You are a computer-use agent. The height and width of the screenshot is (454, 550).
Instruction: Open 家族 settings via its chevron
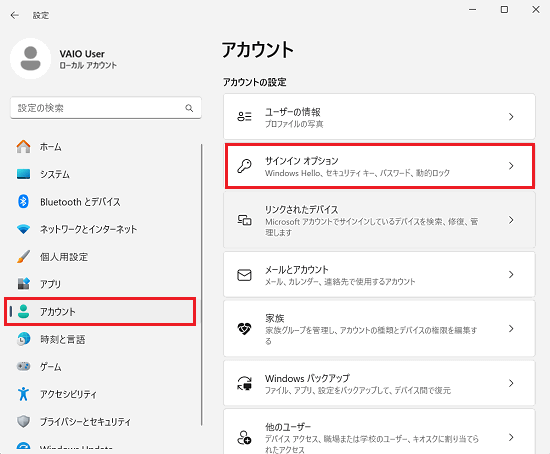(x=511, y=329)
